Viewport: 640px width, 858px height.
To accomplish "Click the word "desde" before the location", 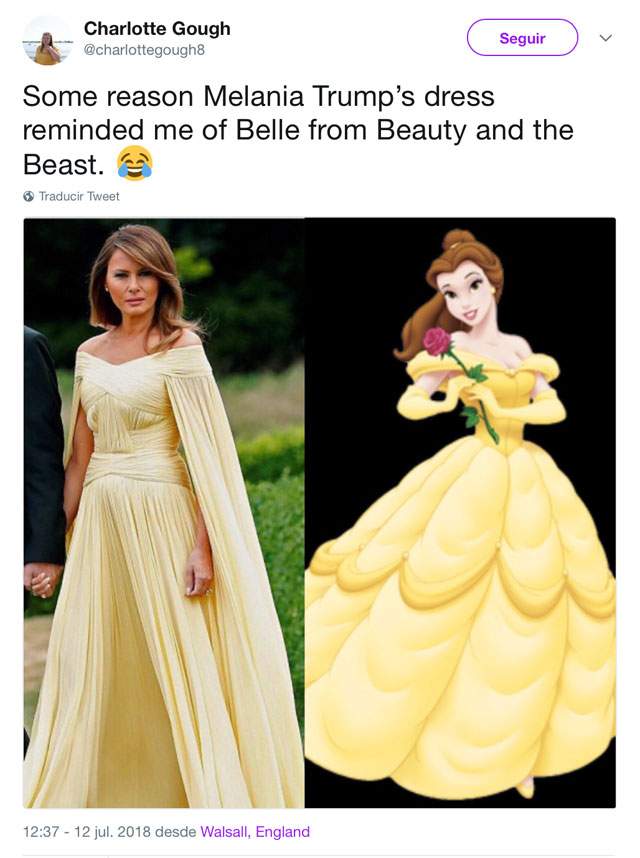I will [176, 832].
